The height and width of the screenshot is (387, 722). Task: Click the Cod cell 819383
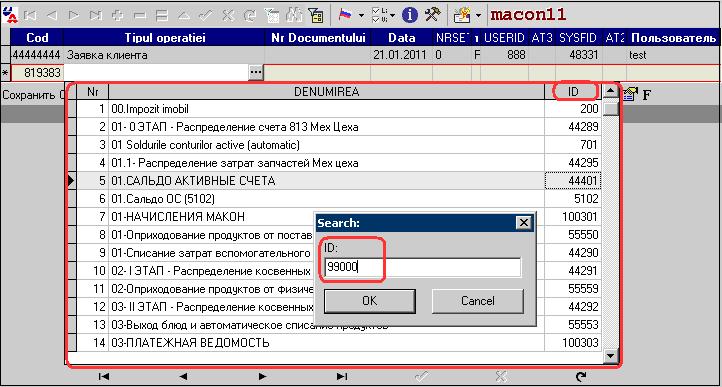click(37, 73)
